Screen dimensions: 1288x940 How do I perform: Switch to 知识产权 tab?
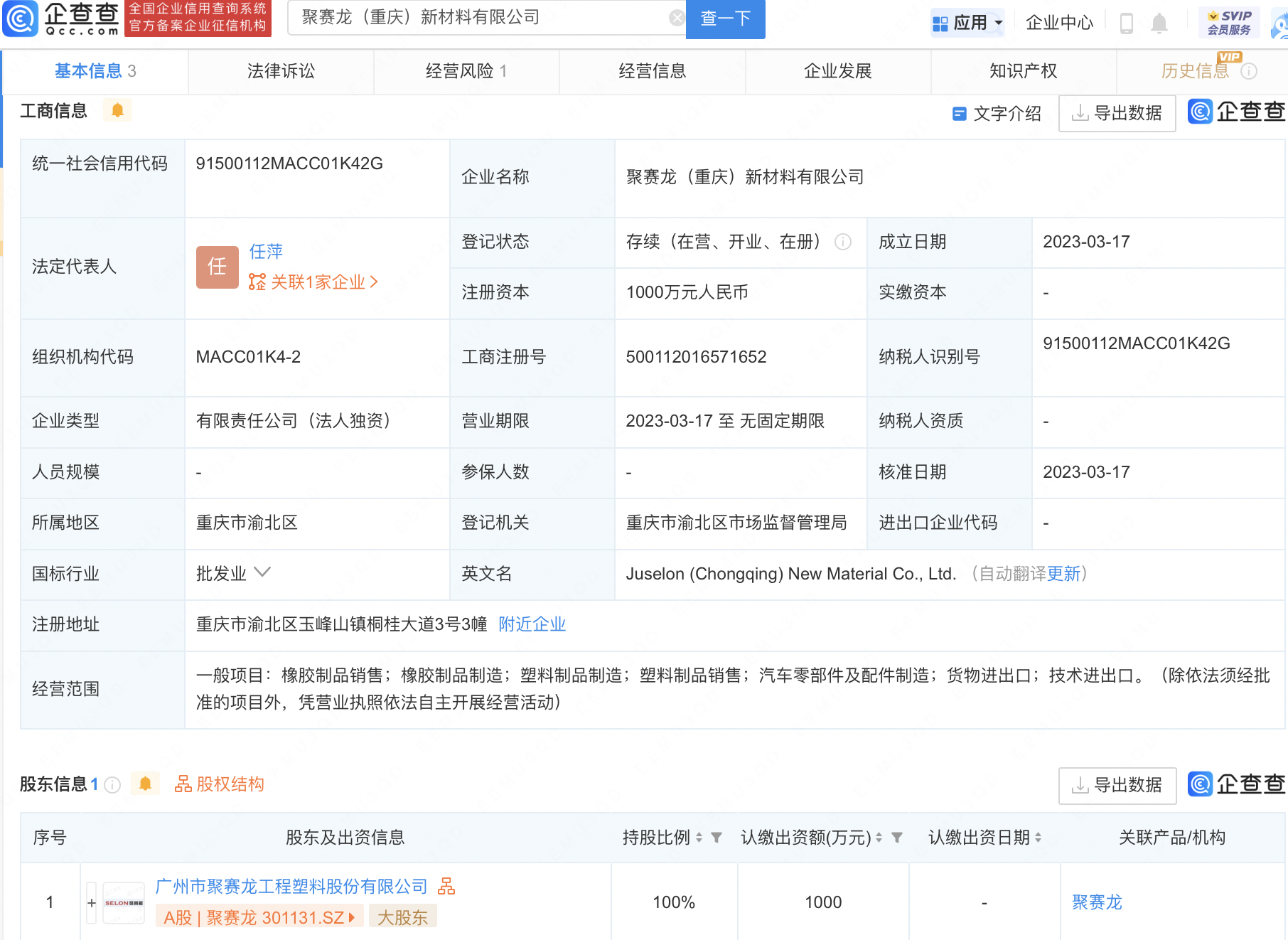point(1023,71)
